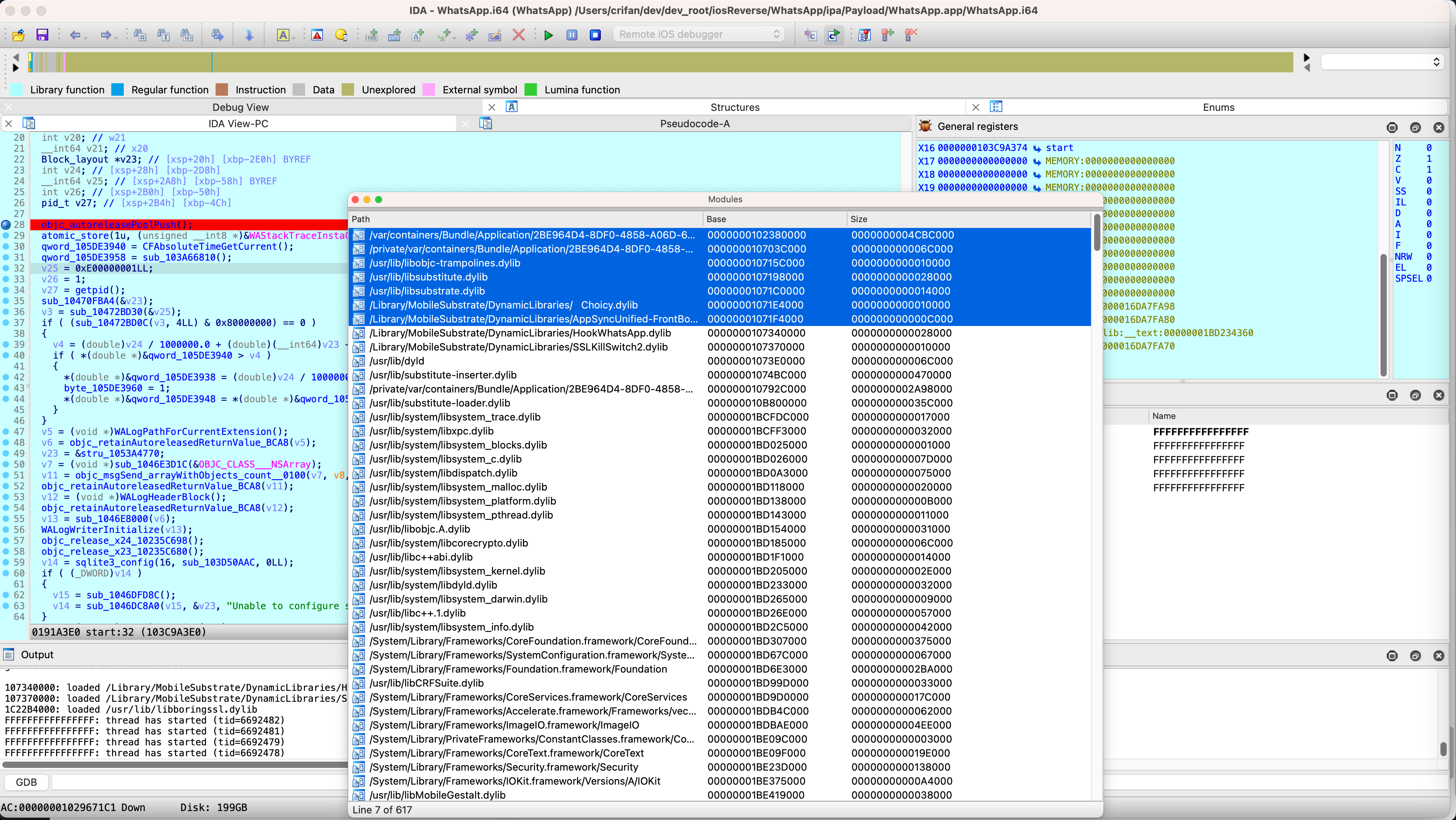Click the create code segment icon
Image resolution: width=1456 pixels, height=820 pixels.
(371, 35)
